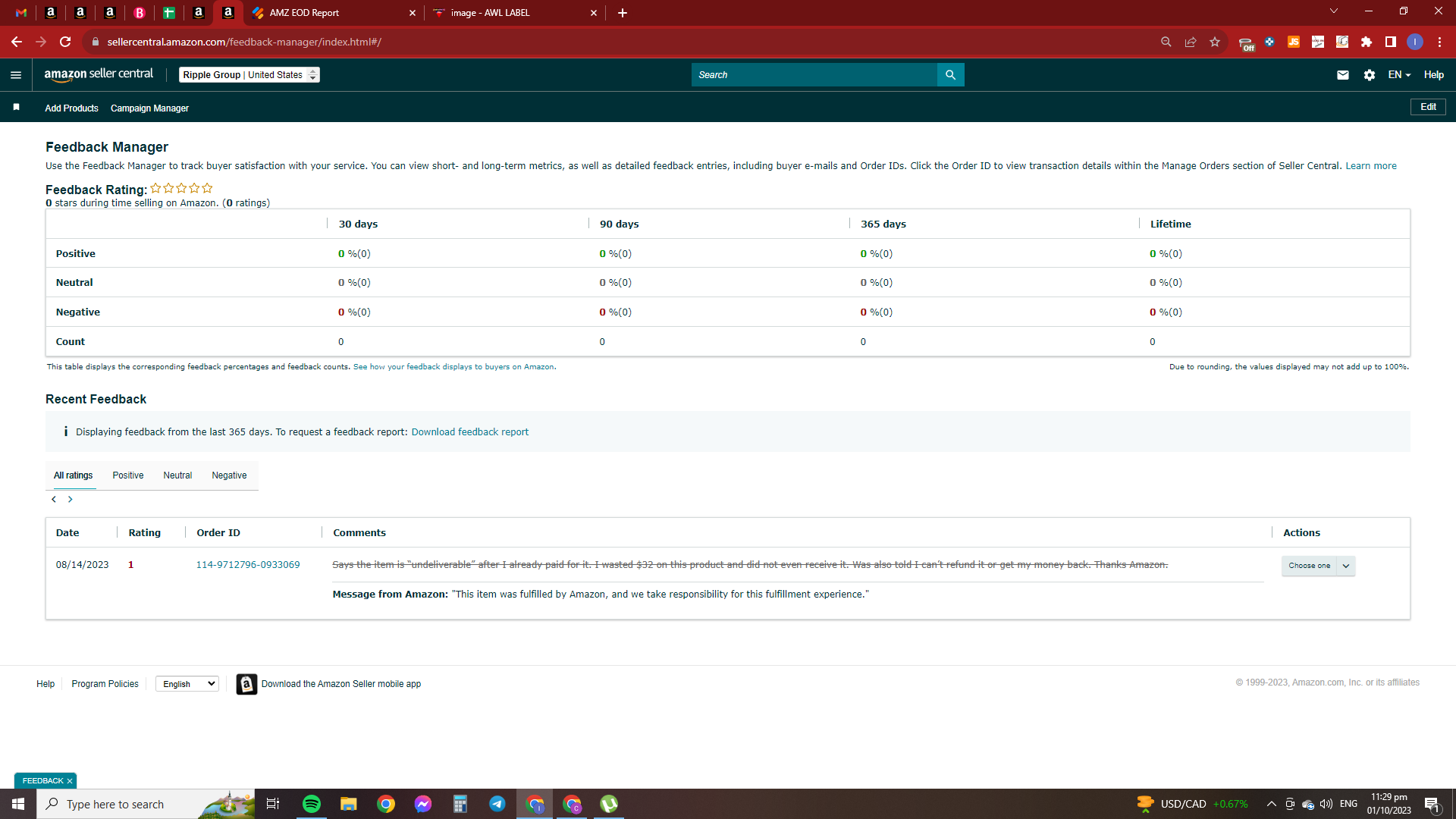Image resolution: width=1456 pixels, height=819 pixels.
Task: Go to previous feedback page arrow
Action: point(54,499)
